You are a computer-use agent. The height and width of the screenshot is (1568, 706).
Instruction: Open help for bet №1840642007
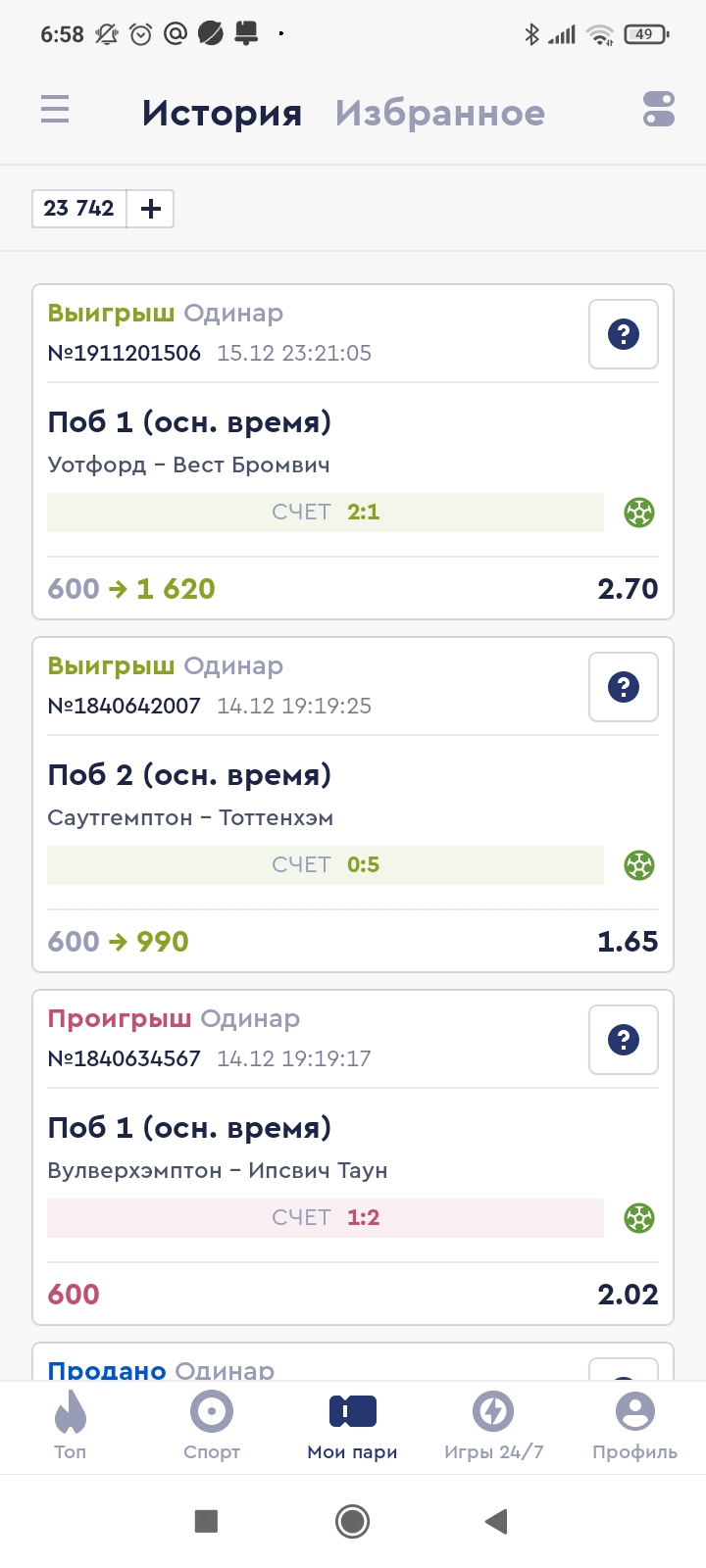[x=623, y=687]
